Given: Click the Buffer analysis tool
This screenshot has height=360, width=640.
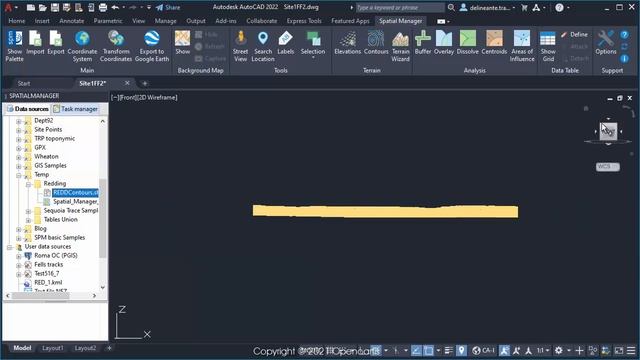Looking at the screenshot, I should (423, 42).
